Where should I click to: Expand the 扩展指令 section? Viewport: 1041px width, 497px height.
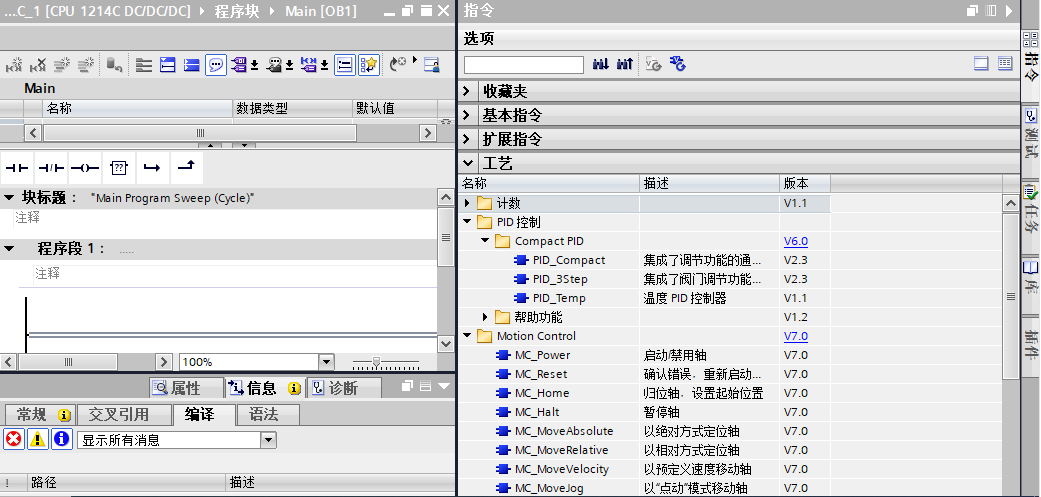pyautogui.click(x=467, y=139)
